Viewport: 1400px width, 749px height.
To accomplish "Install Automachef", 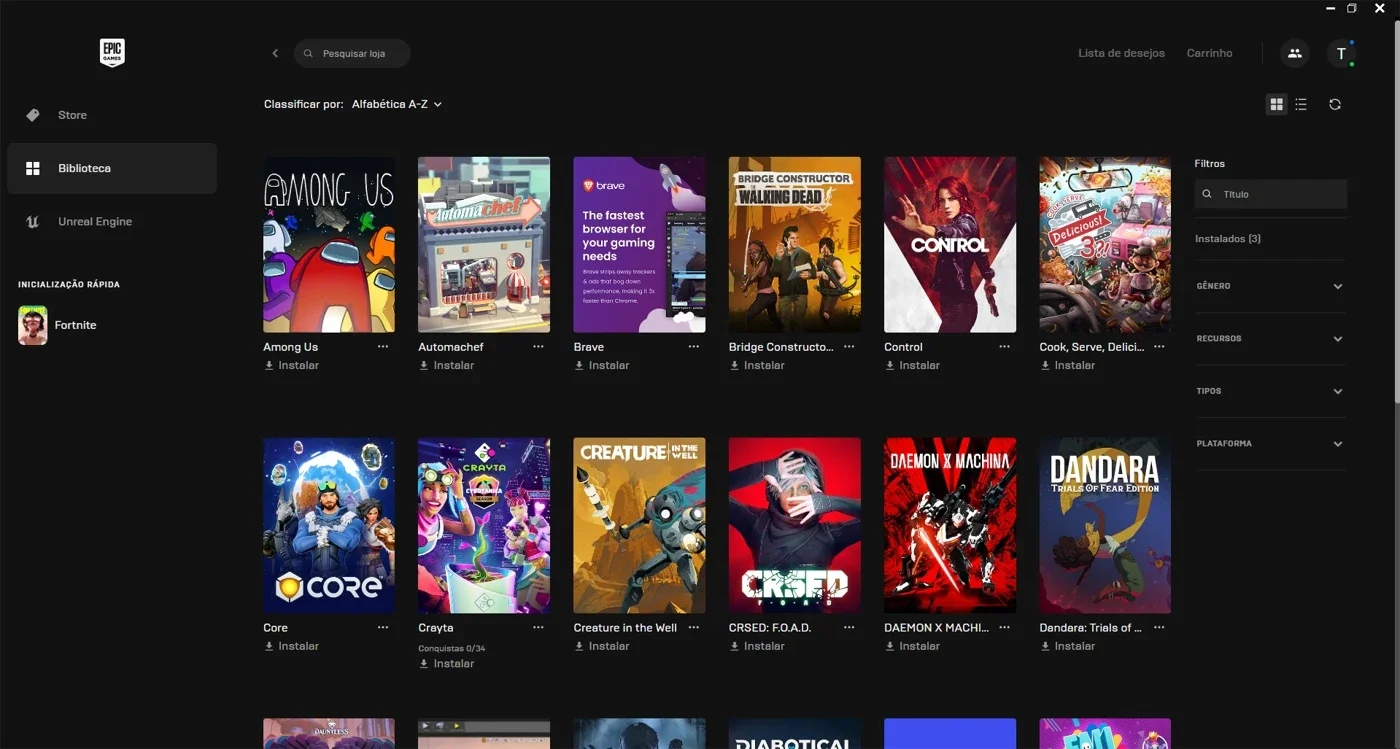I will pyautogui.click(x=446, y=365).
